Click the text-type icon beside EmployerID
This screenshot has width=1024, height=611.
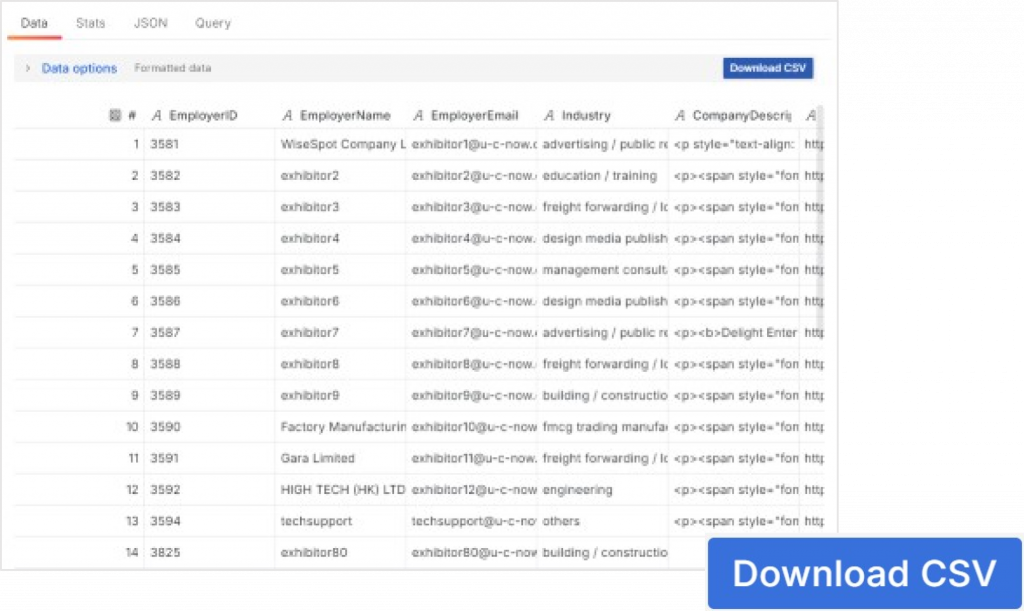tap(157, 115)
